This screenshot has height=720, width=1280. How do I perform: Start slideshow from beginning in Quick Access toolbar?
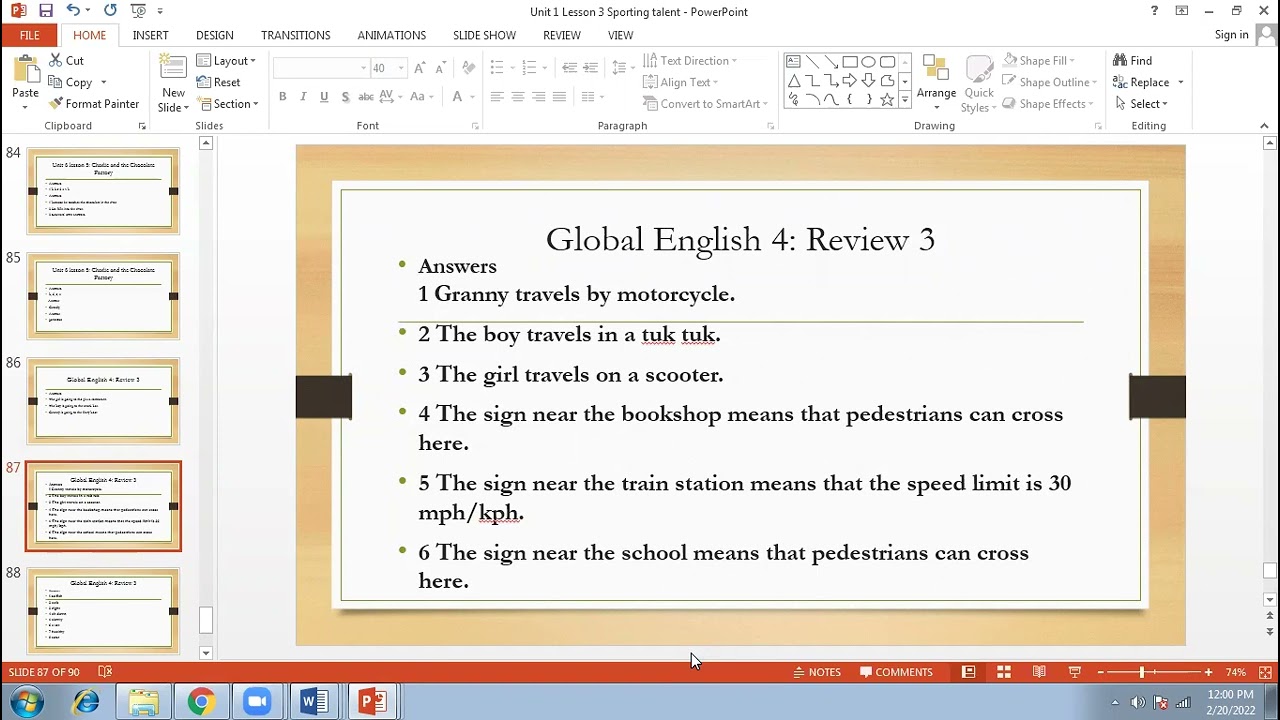tap(138, 11)
